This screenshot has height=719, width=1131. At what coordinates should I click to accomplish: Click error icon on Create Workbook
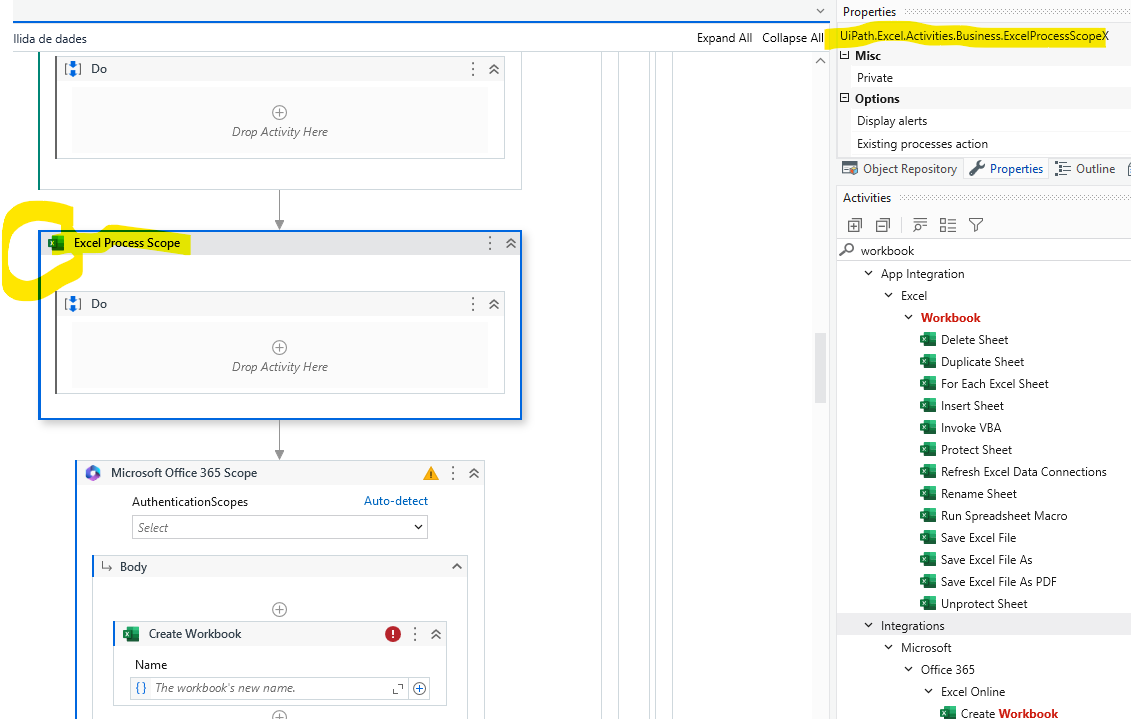(x=392, y=634)
